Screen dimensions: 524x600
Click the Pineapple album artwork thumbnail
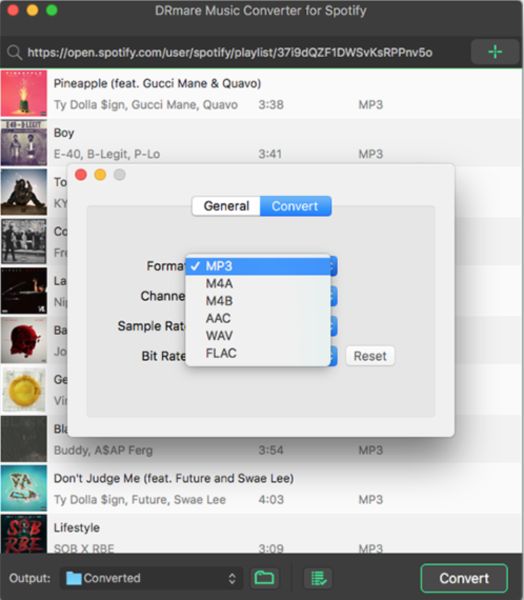coord(24,93)
